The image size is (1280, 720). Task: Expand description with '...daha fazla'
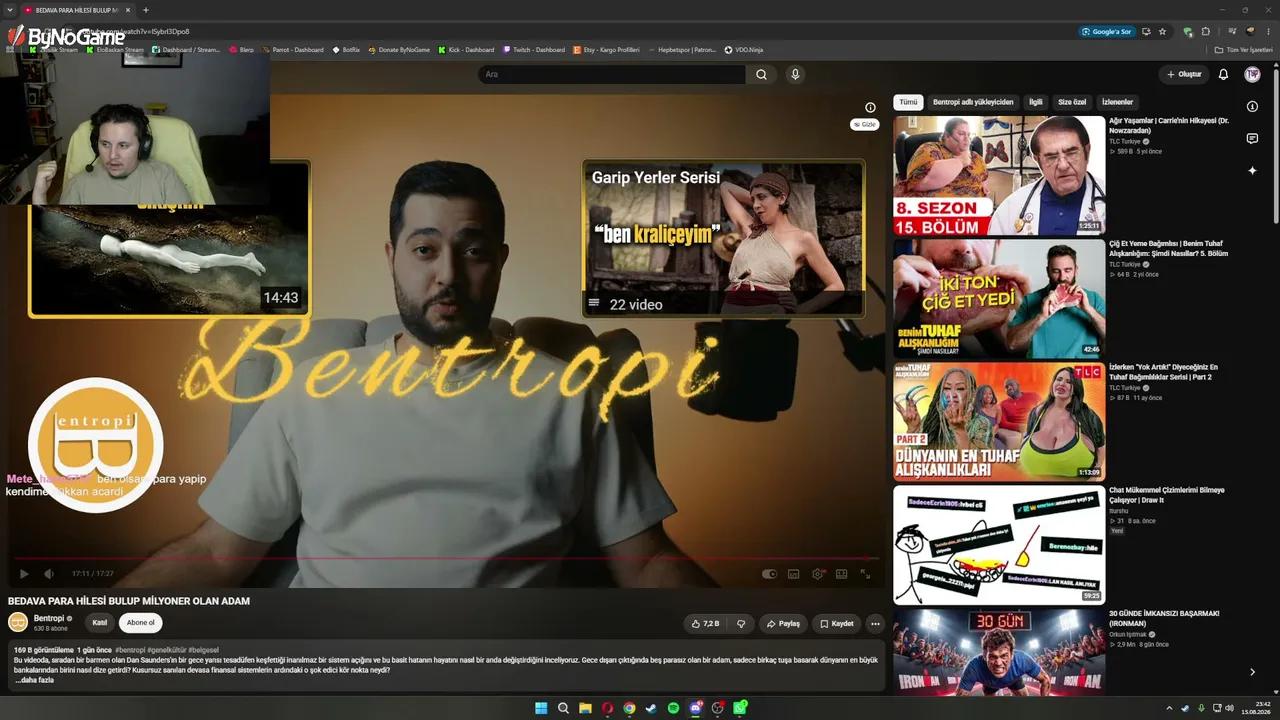point(34,680)
